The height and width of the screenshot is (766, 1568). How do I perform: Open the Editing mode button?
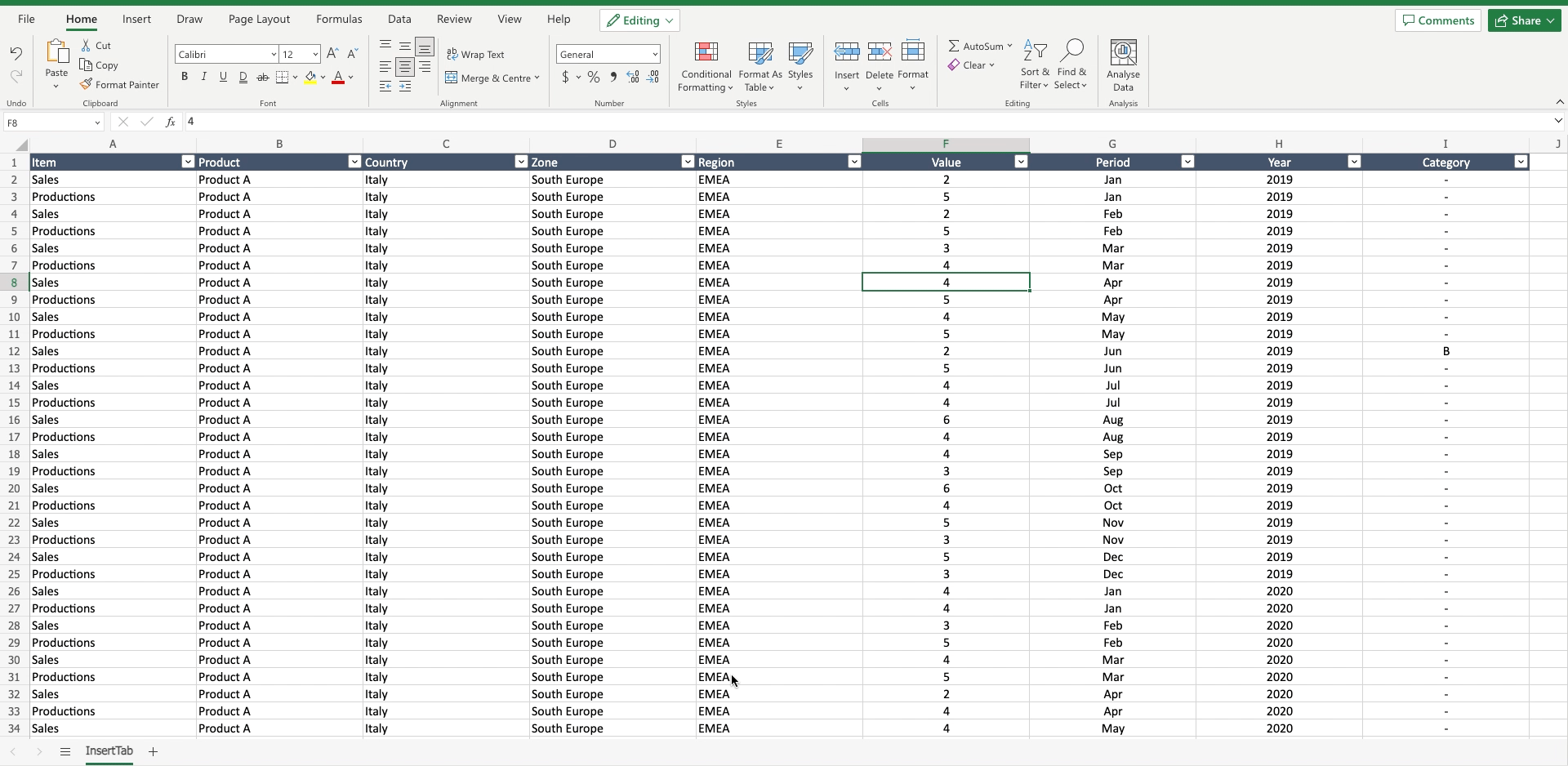click(x=639, y=20)
